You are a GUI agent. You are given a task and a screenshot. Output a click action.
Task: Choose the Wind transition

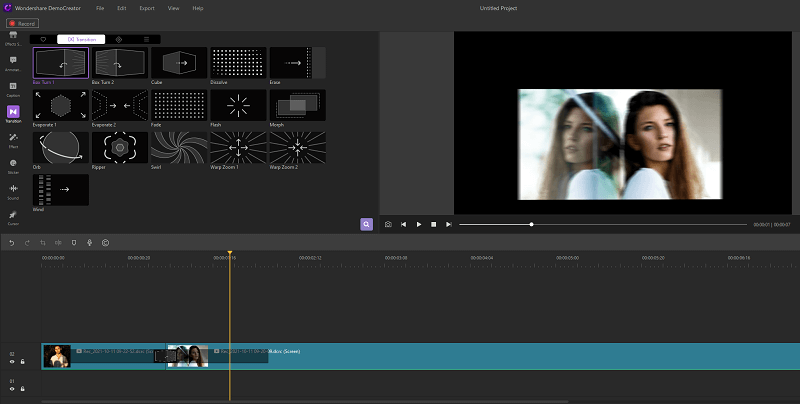pos(61,190)
